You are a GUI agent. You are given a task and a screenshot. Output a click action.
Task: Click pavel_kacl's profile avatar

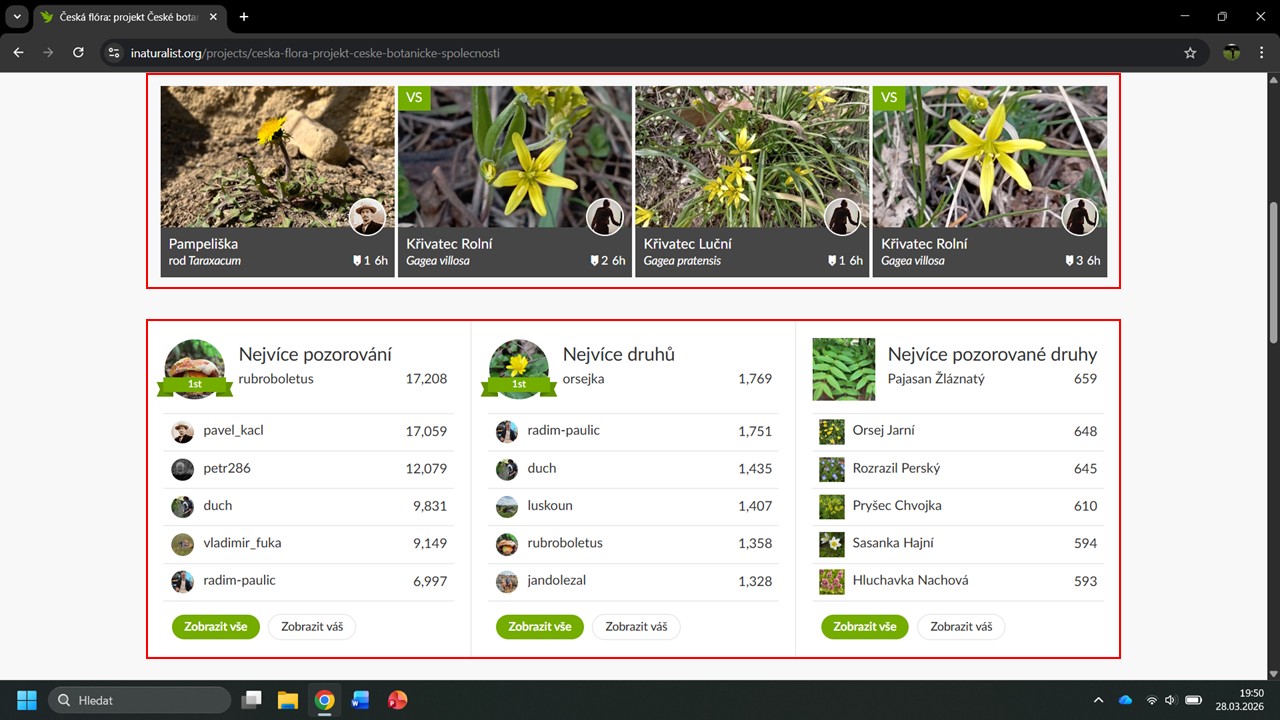pos(182,431)
